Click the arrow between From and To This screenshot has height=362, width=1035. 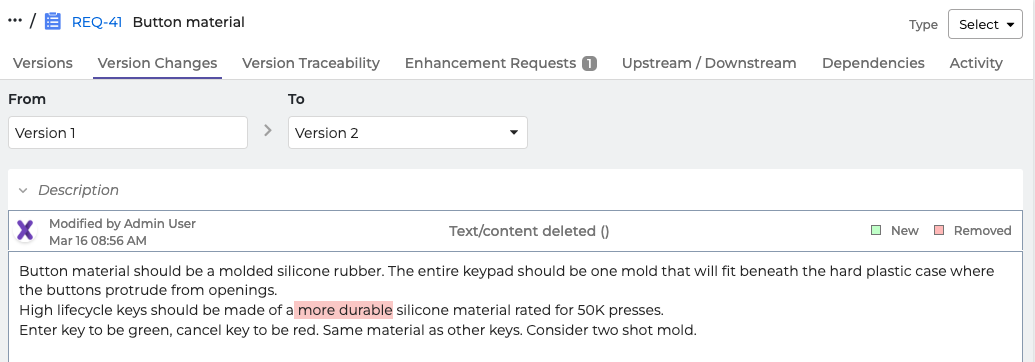coord(268,131)
